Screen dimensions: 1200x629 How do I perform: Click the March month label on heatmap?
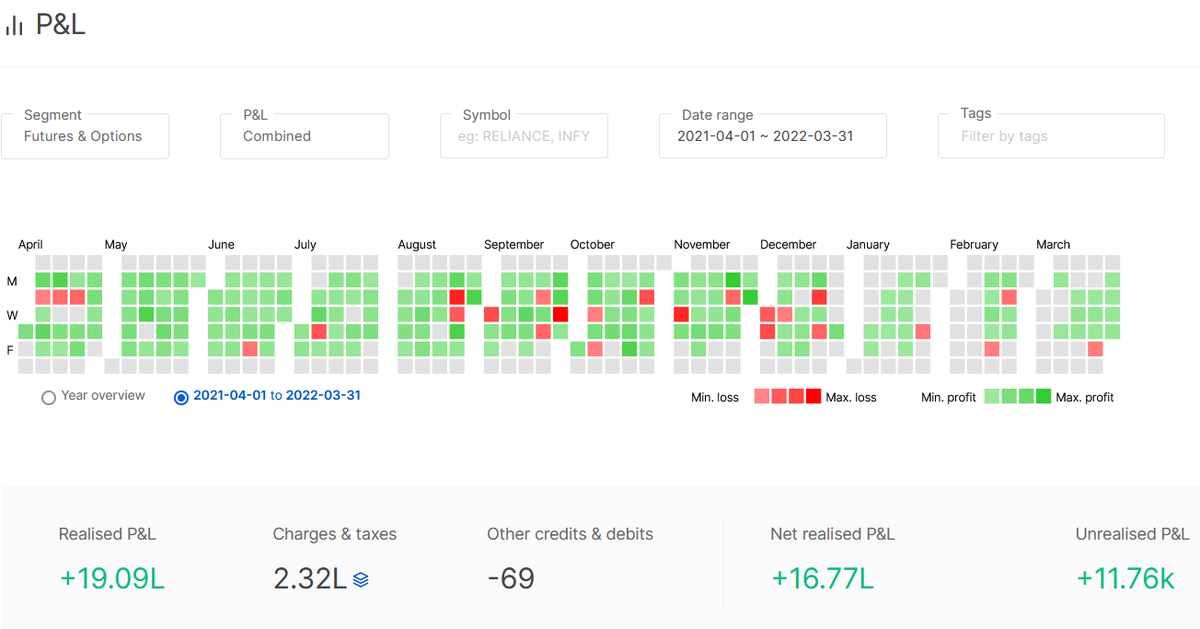1053,245
